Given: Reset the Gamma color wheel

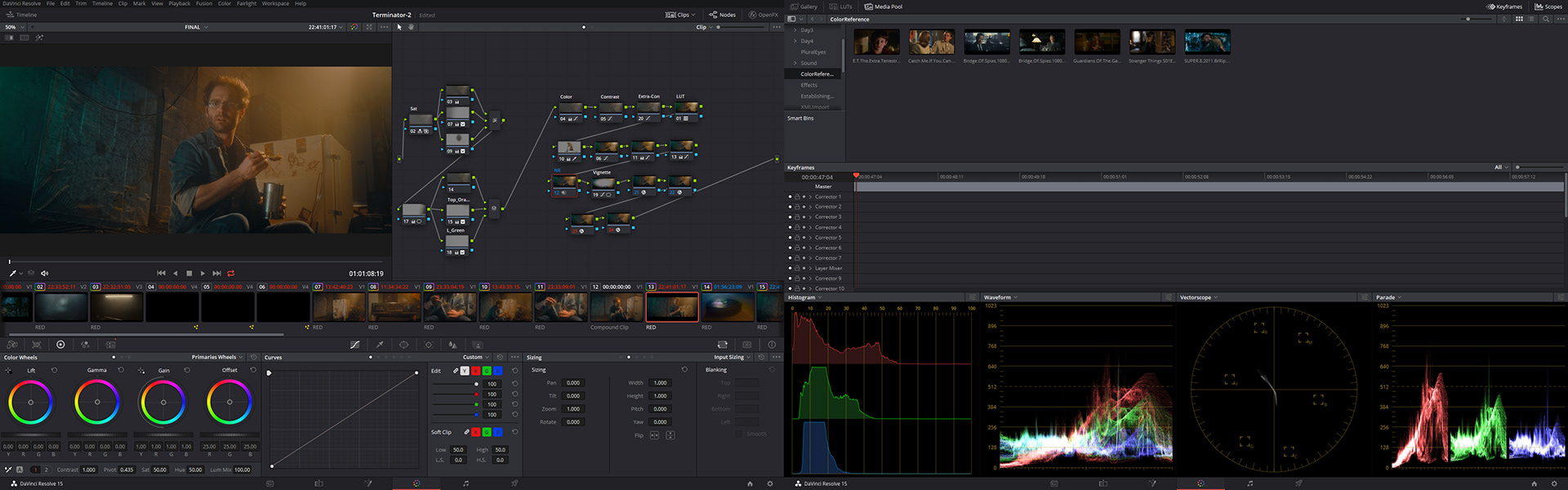Looking at the screenshot, I should [121, 370].
